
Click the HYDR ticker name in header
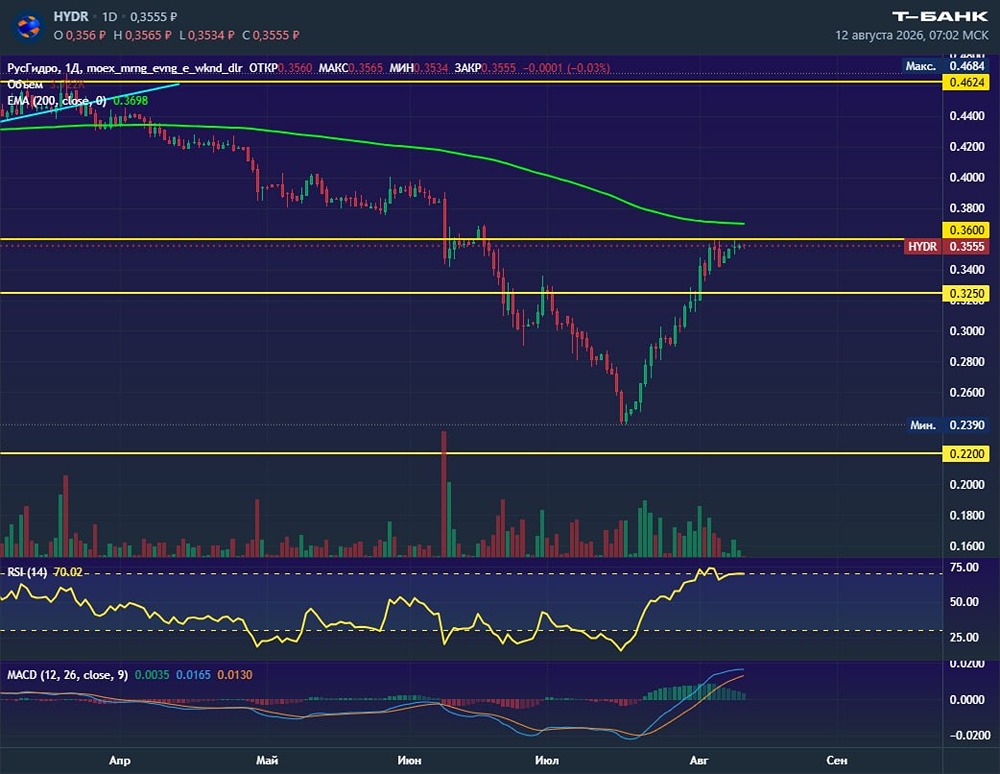[x=71, y=17]
